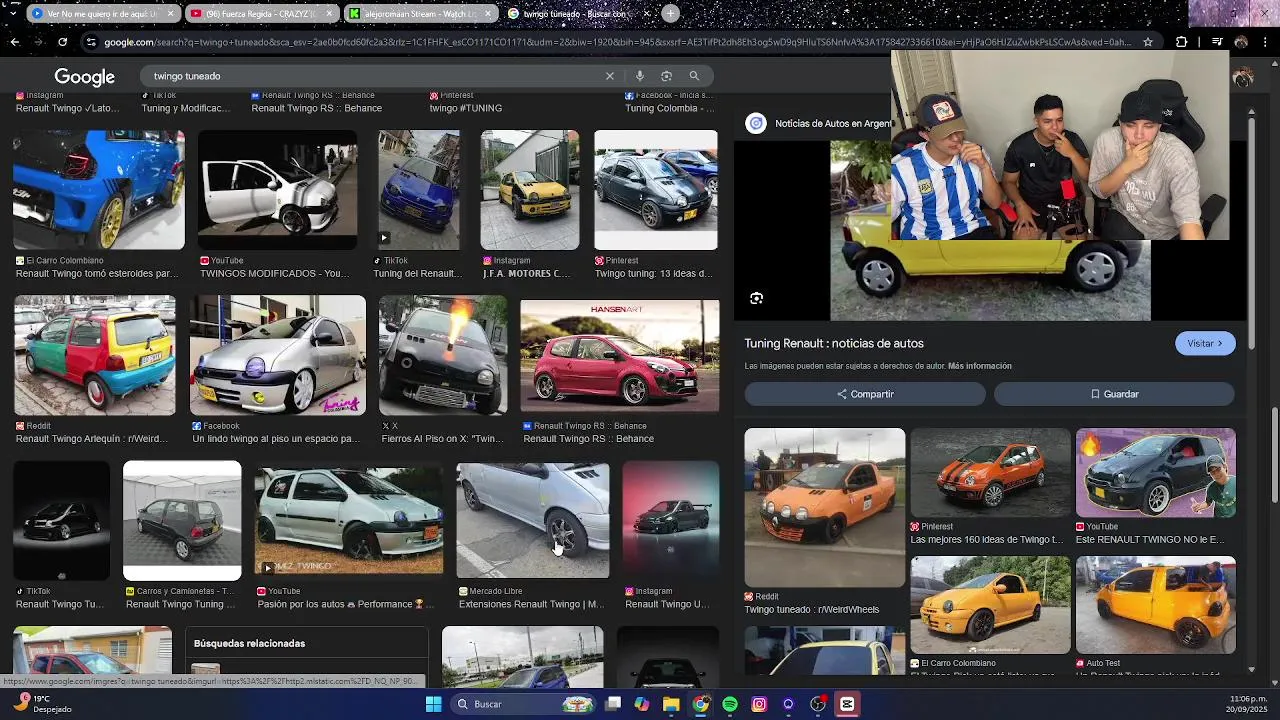Screen dimensions: 1280x720
Task: Open yellow Twingo pickup Auto Test related image
Action: (x=1155, y=605)
